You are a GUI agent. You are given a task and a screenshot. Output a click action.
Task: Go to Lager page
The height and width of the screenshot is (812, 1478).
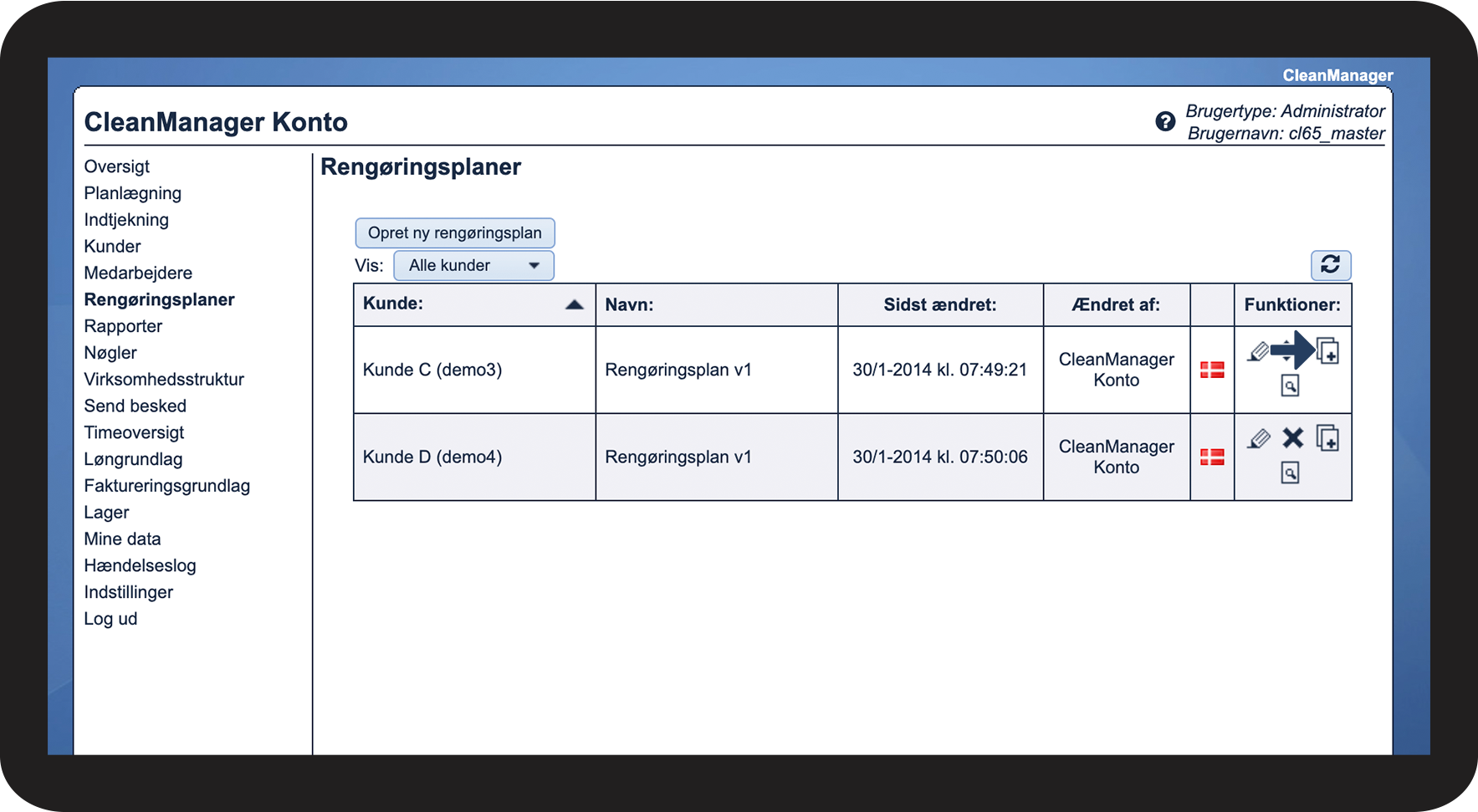(106, 513)
